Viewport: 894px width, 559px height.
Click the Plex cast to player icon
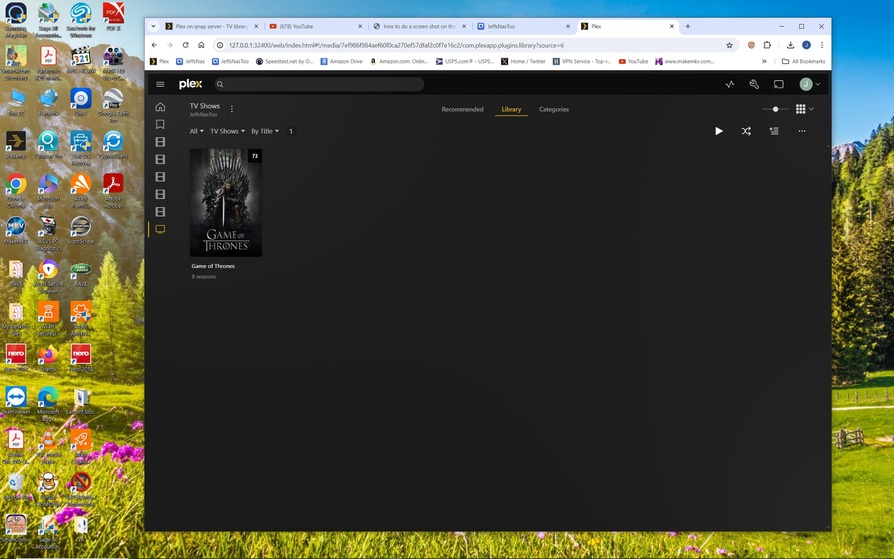coord(778,84)
